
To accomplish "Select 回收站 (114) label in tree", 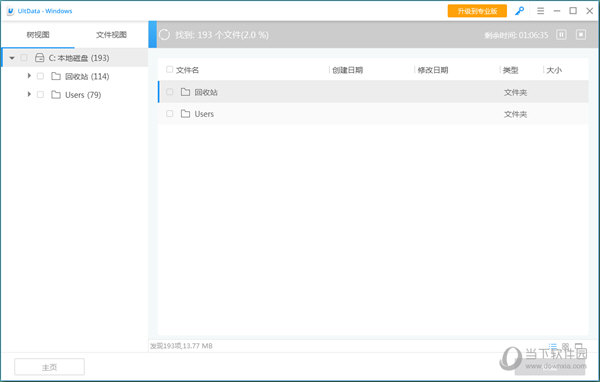I will [x=87, y=77].
